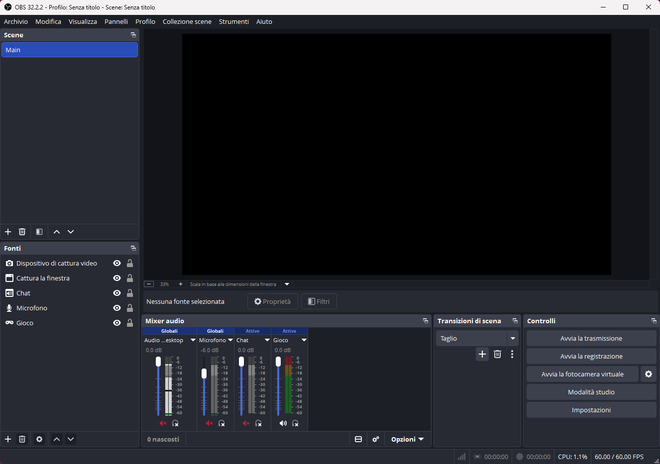Toggle mixer layout icon in Mixer audio toolbar
This screenshot has height=464, width=660.
[358, 439]
